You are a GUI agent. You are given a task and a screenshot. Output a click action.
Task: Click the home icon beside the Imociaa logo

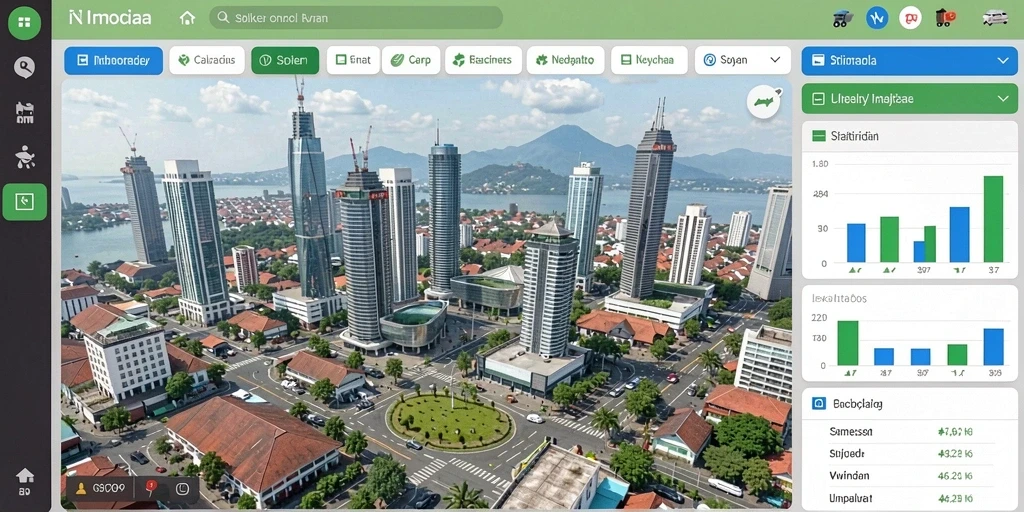[x=187, y=18]
